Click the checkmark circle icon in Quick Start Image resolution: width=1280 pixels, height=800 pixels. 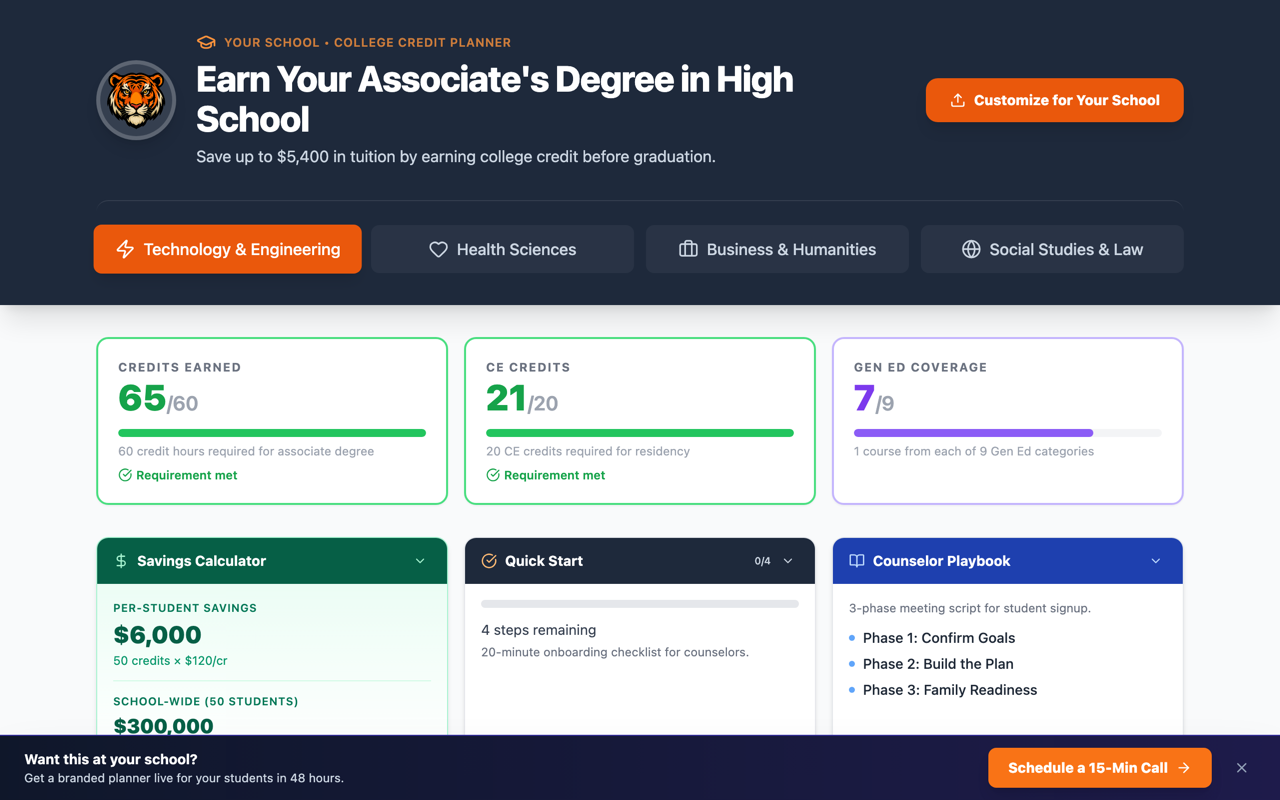489,561
